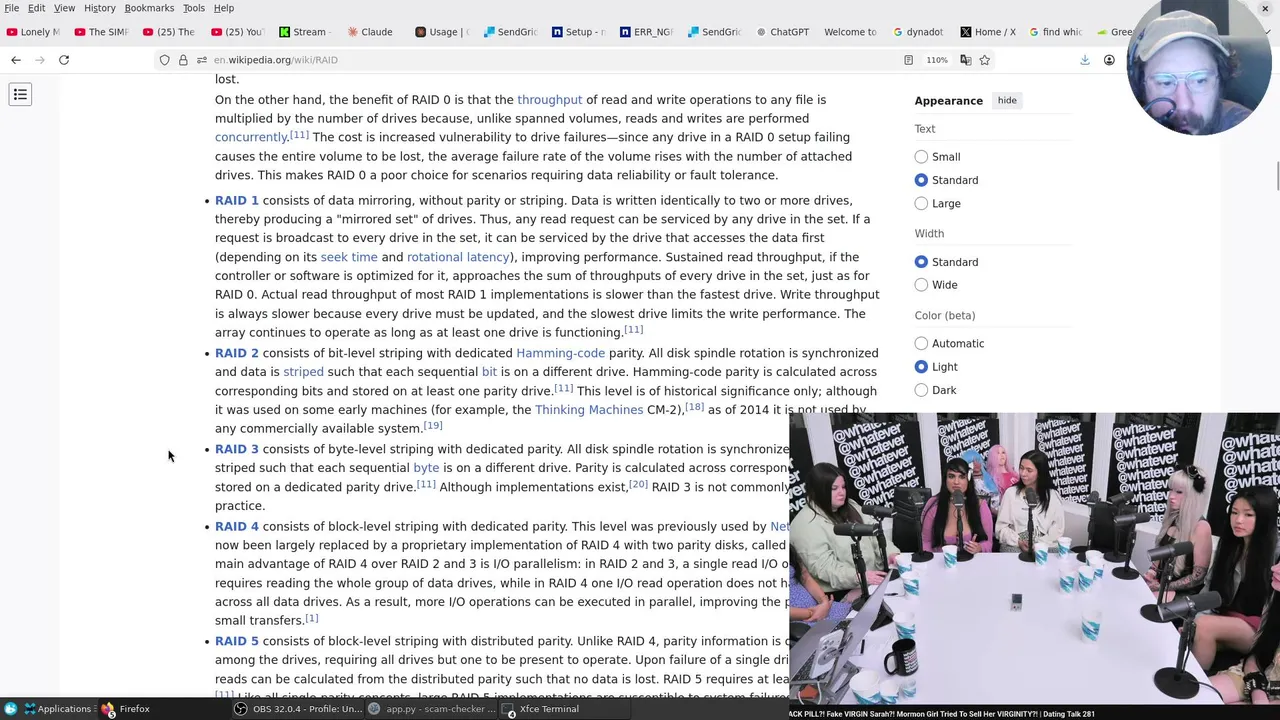
Task: Open the Welcome to tab
Action: tap(850, 32)
